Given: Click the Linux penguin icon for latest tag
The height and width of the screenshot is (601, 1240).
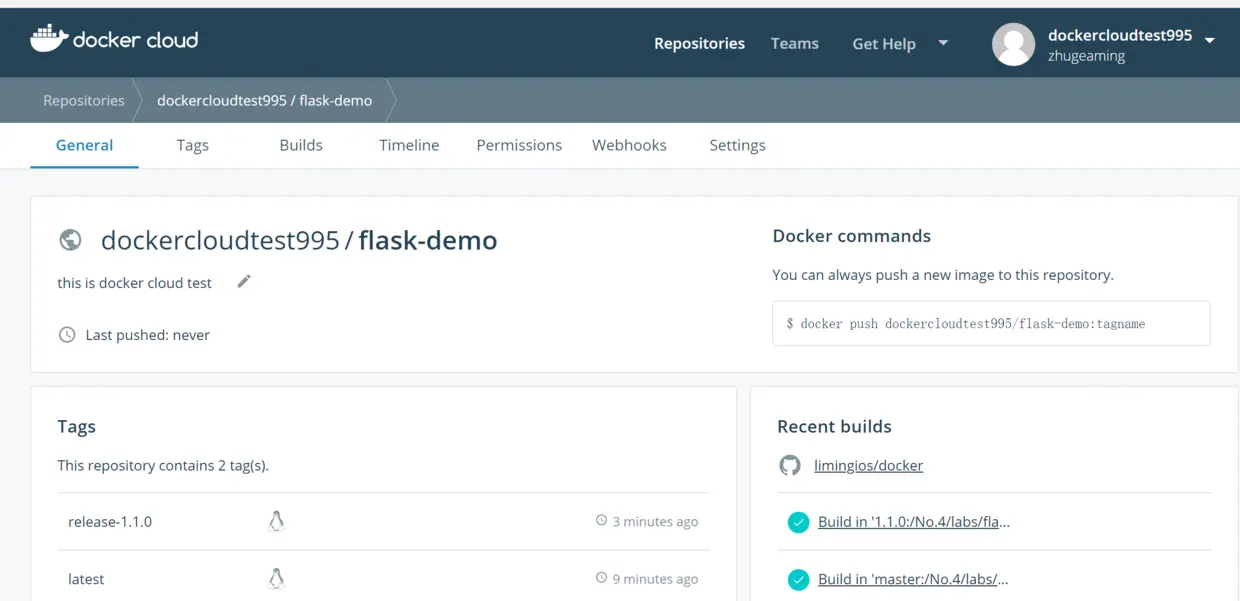Looking at the screenshot, I should click(x=277, y=578).
